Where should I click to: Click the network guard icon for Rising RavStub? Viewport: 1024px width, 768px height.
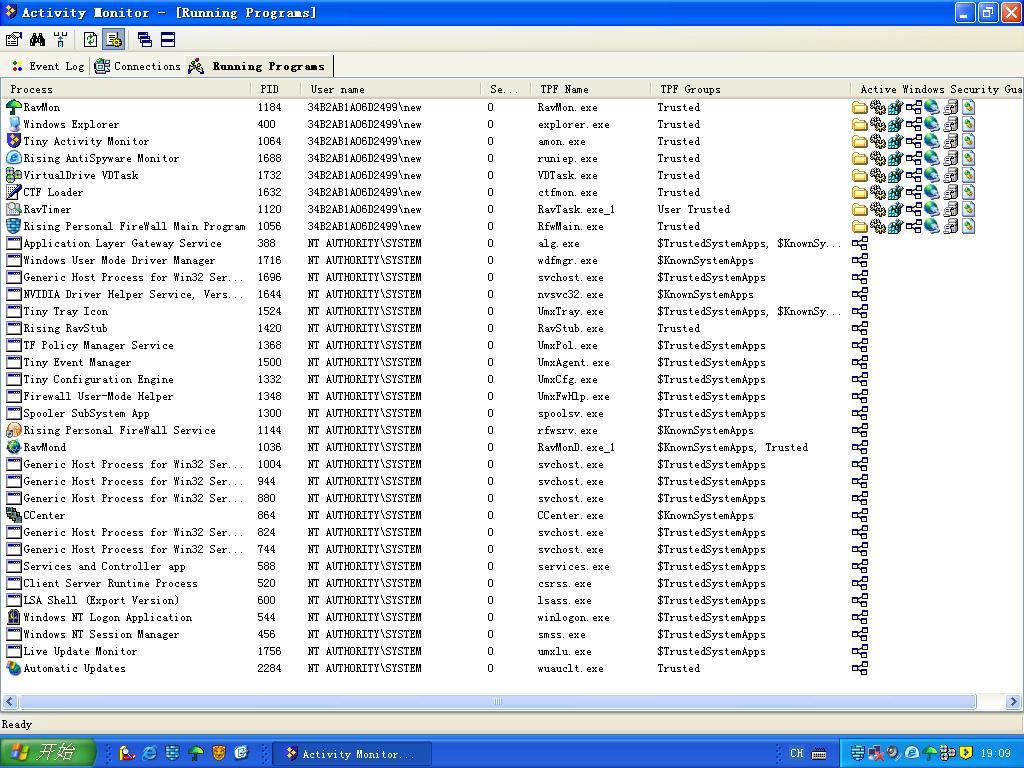pos(859,329)
